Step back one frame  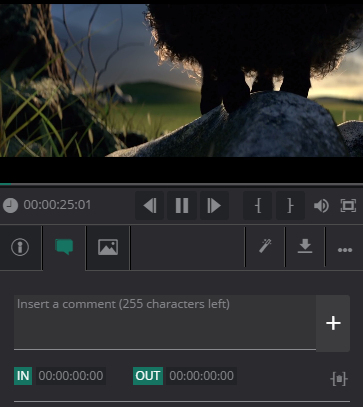(149, 205)
